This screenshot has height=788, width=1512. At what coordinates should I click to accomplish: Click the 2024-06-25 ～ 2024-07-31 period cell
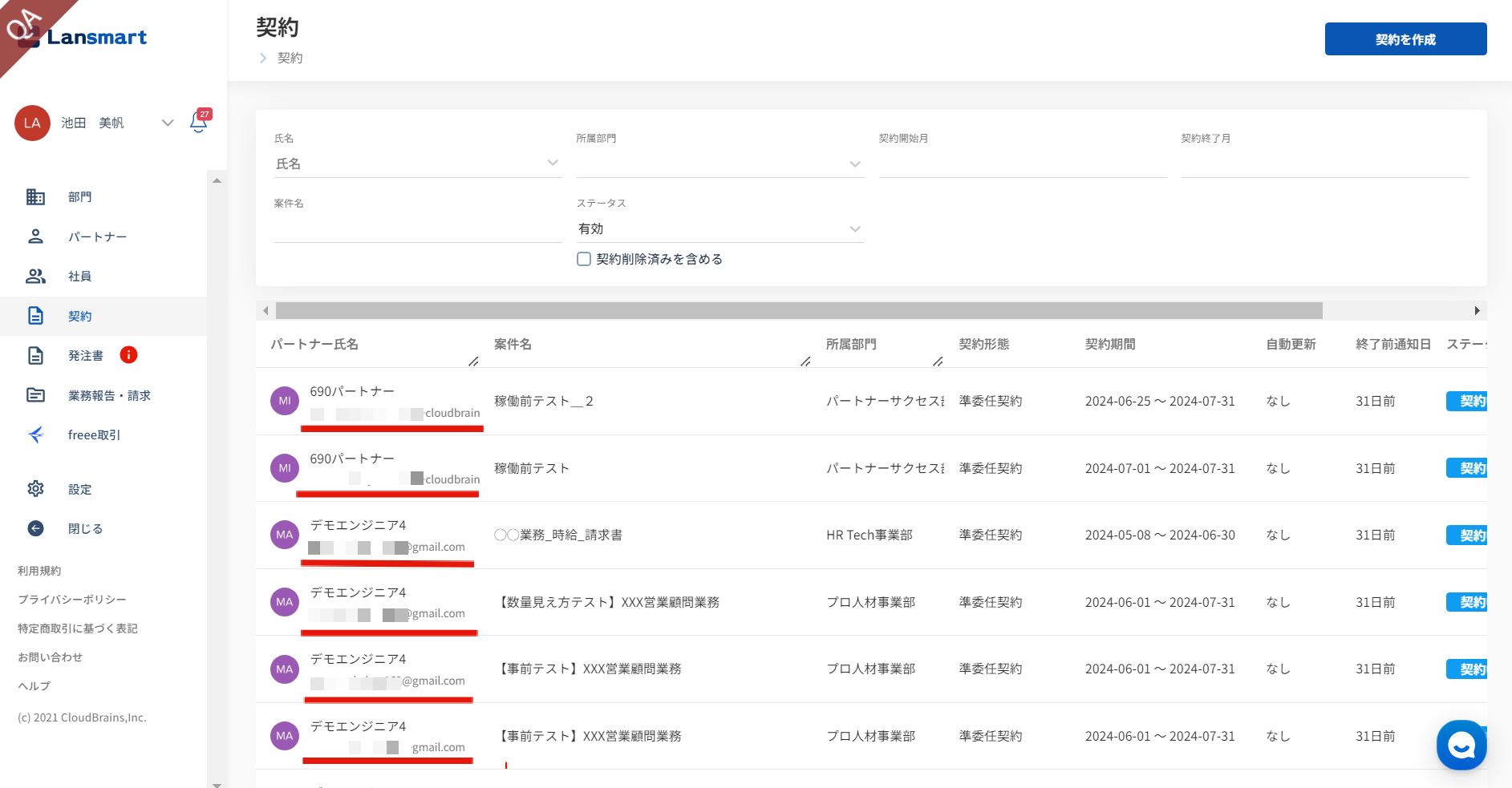(x=1160, y=401)
